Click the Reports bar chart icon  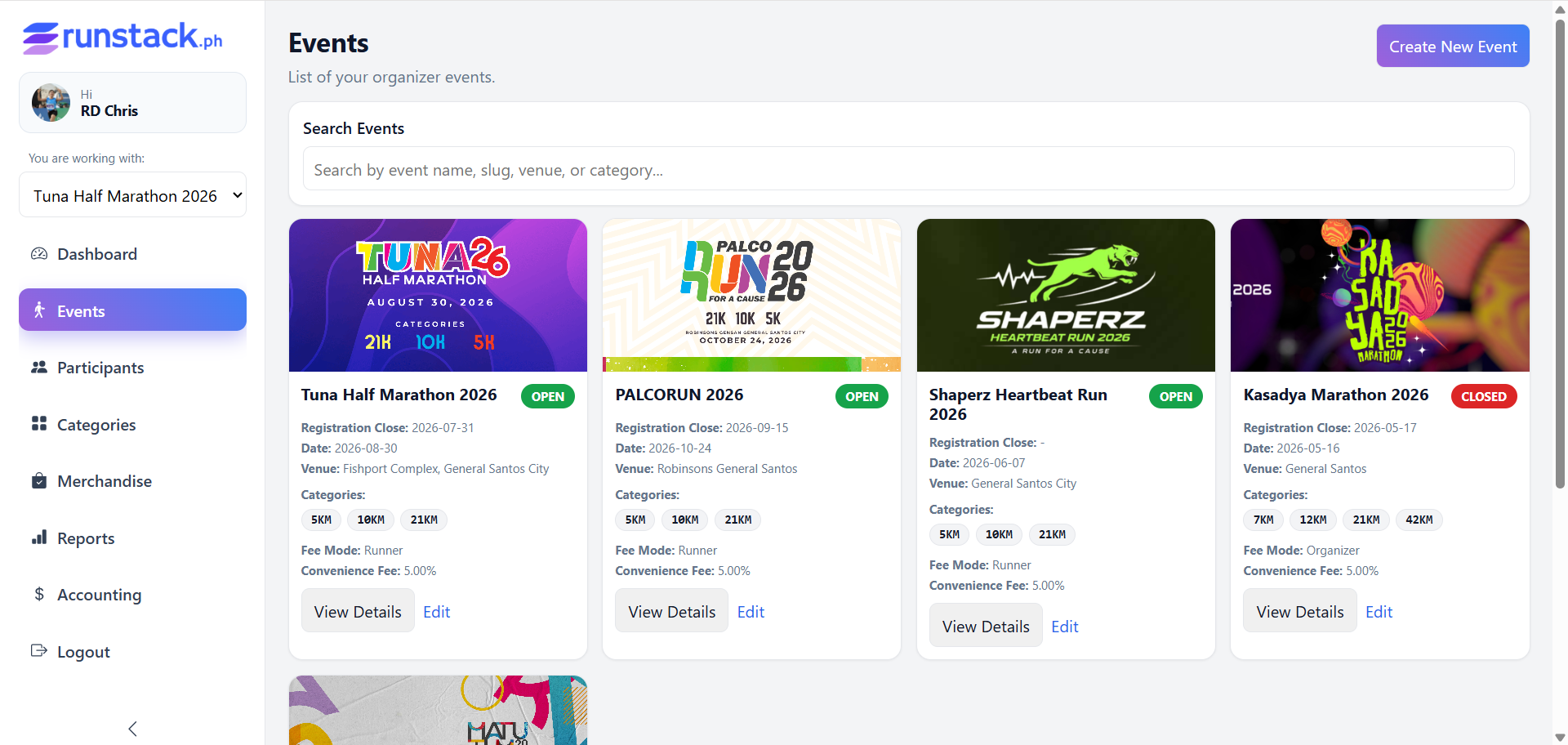pyautogui.click(x=39, y=538)
